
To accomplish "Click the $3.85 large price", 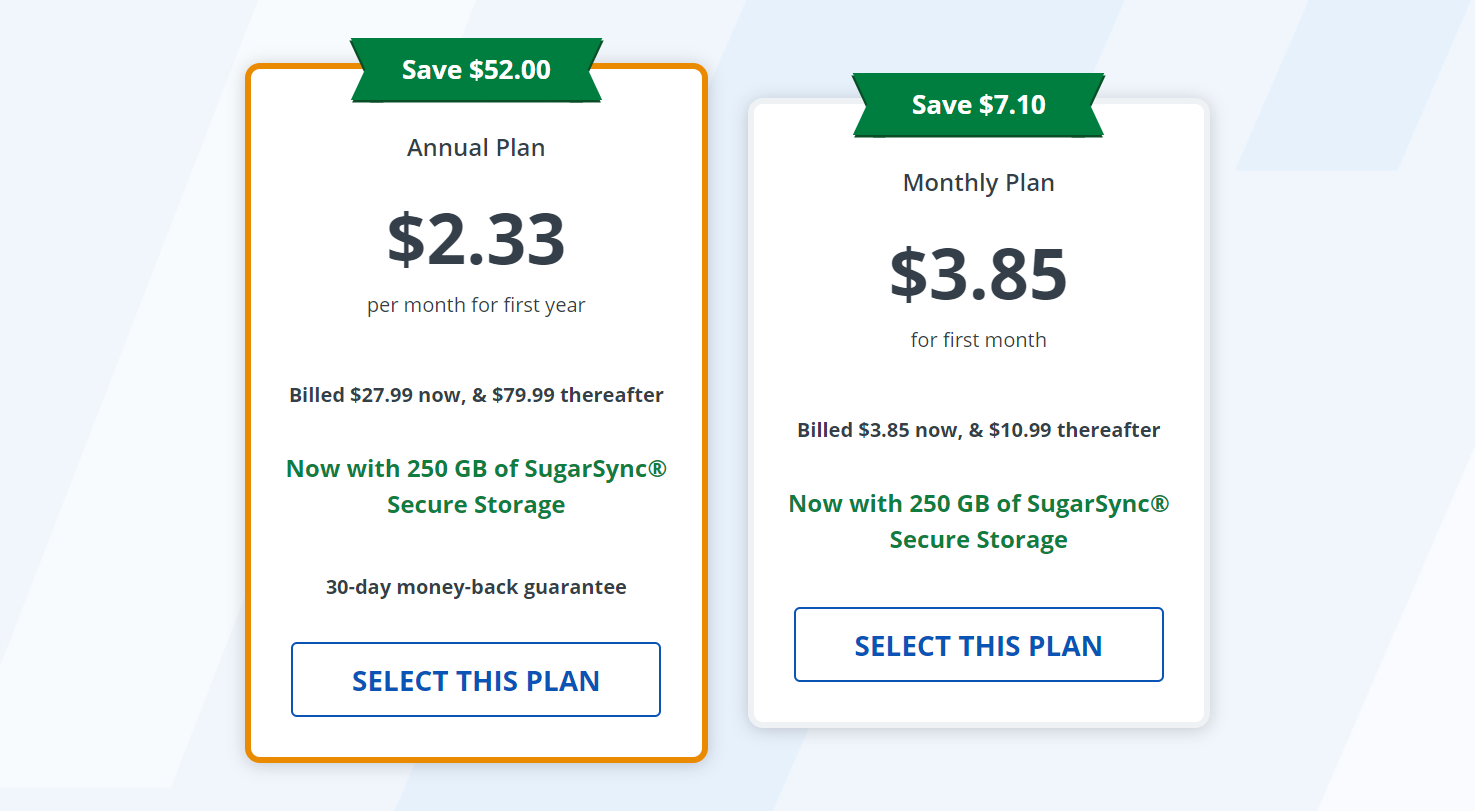I will pyautogui.click(x=978, y=274).
